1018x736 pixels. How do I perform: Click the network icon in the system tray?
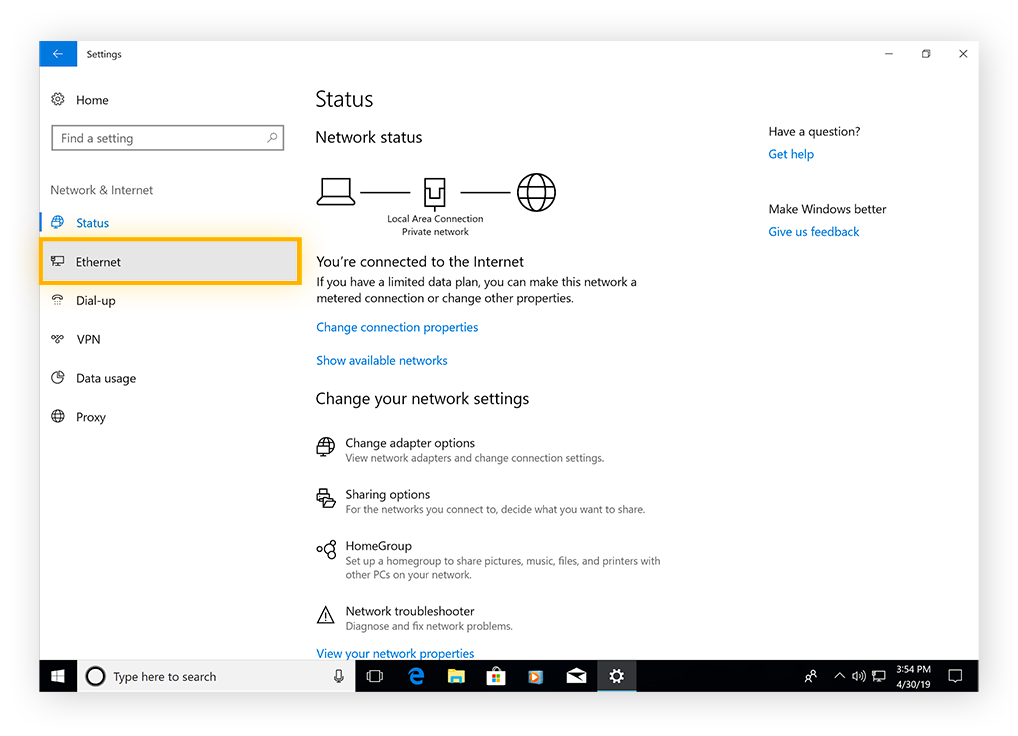tap(878, 676)
